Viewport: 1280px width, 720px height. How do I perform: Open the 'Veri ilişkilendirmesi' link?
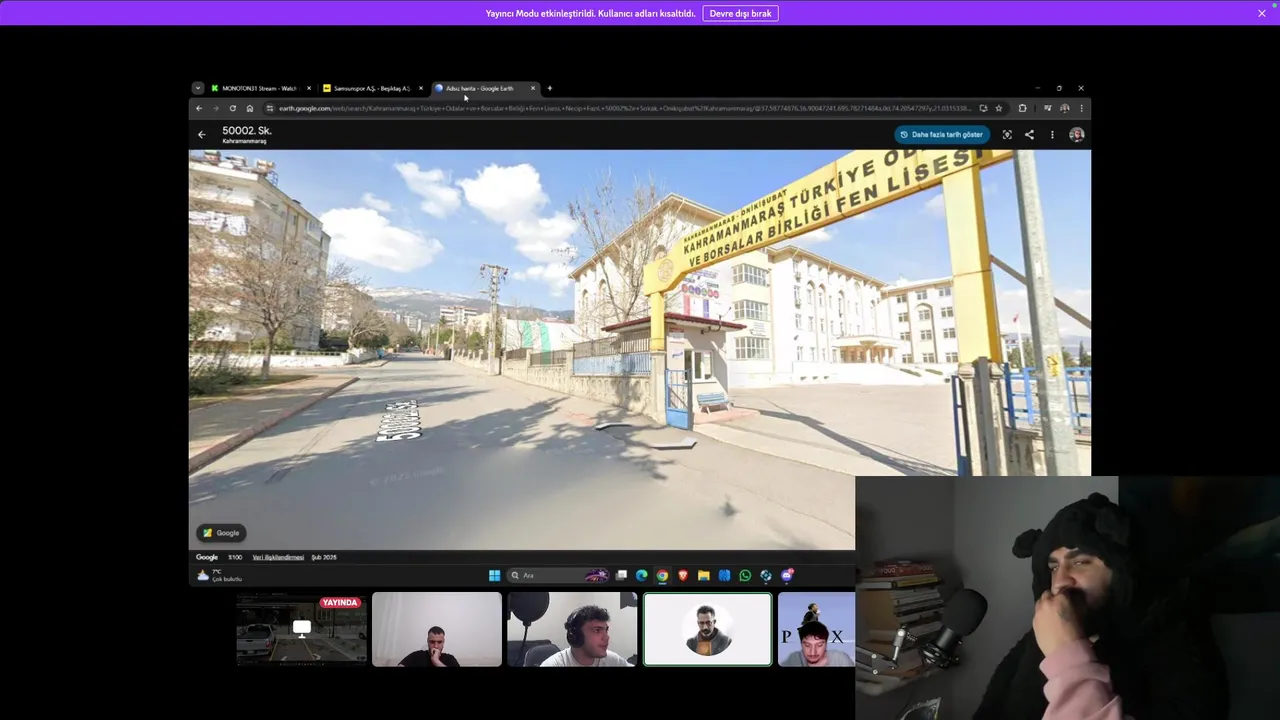click(x=278, y=557)
